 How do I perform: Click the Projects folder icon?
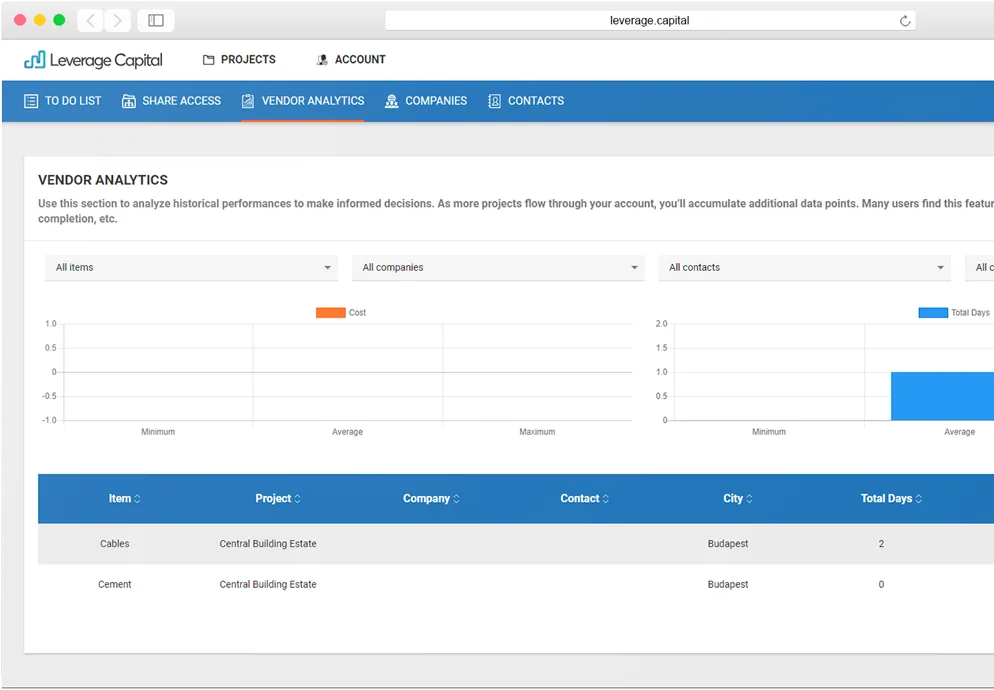[209, 60]
